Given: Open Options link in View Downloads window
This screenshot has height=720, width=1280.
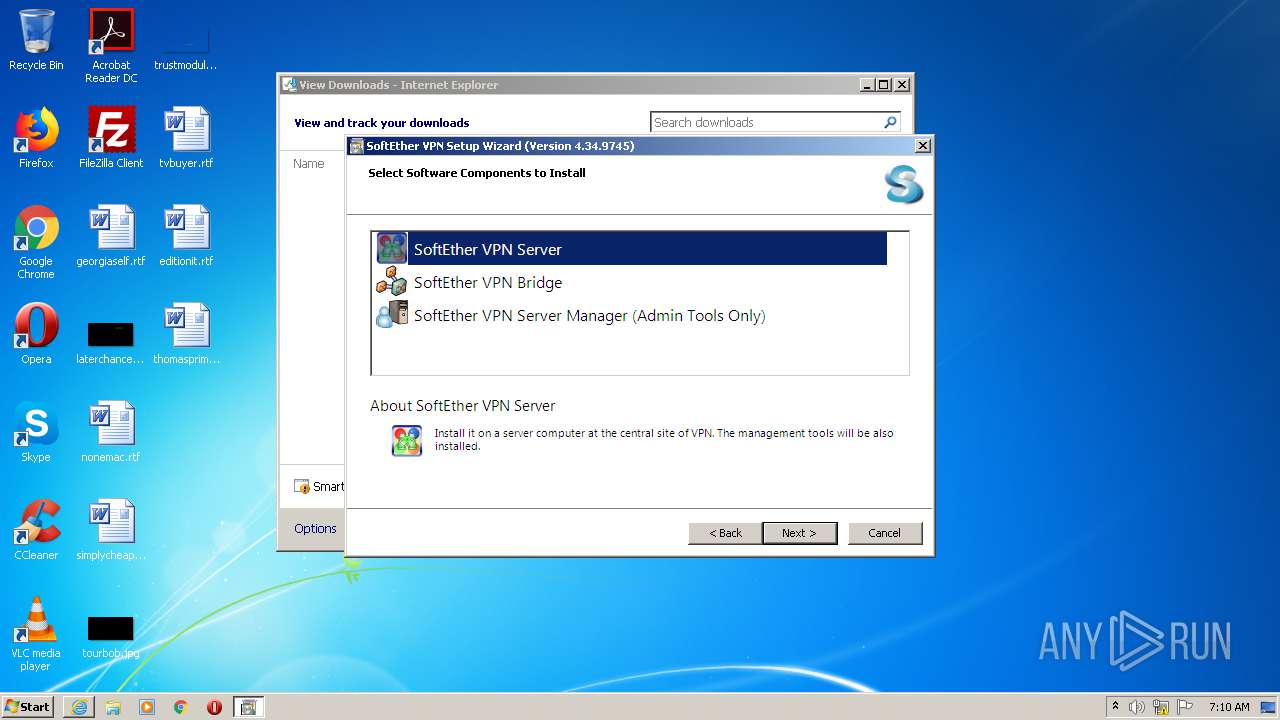Looking at the screenshot, I should tap(315, 528).
